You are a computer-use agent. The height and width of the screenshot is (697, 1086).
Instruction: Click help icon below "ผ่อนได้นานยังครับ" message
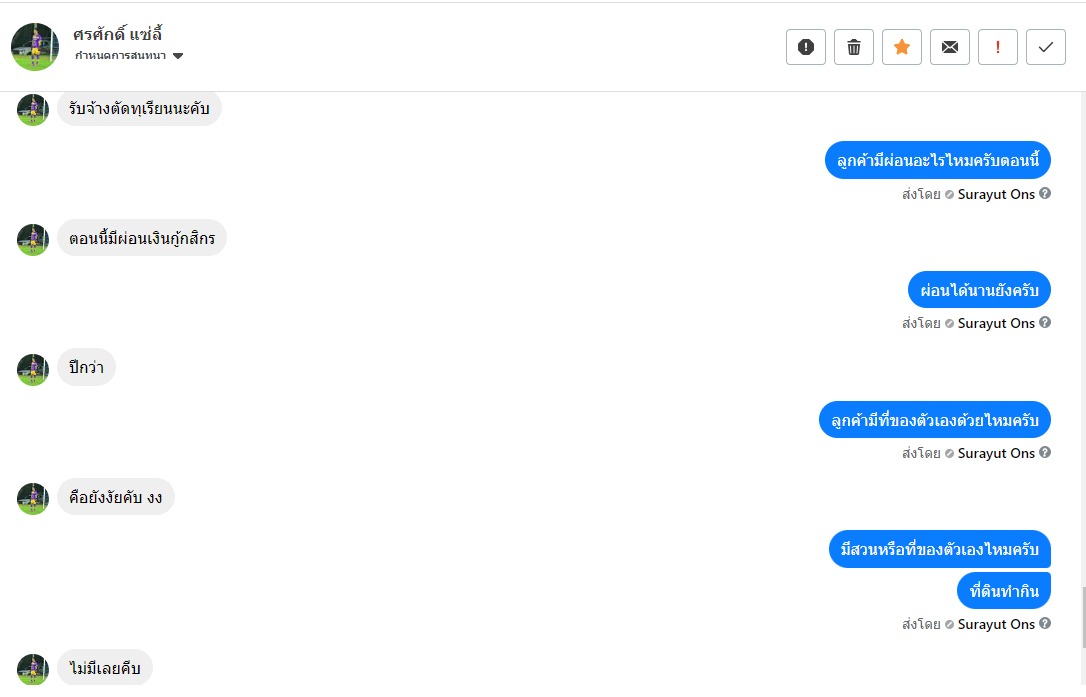tap(1045, 323)
